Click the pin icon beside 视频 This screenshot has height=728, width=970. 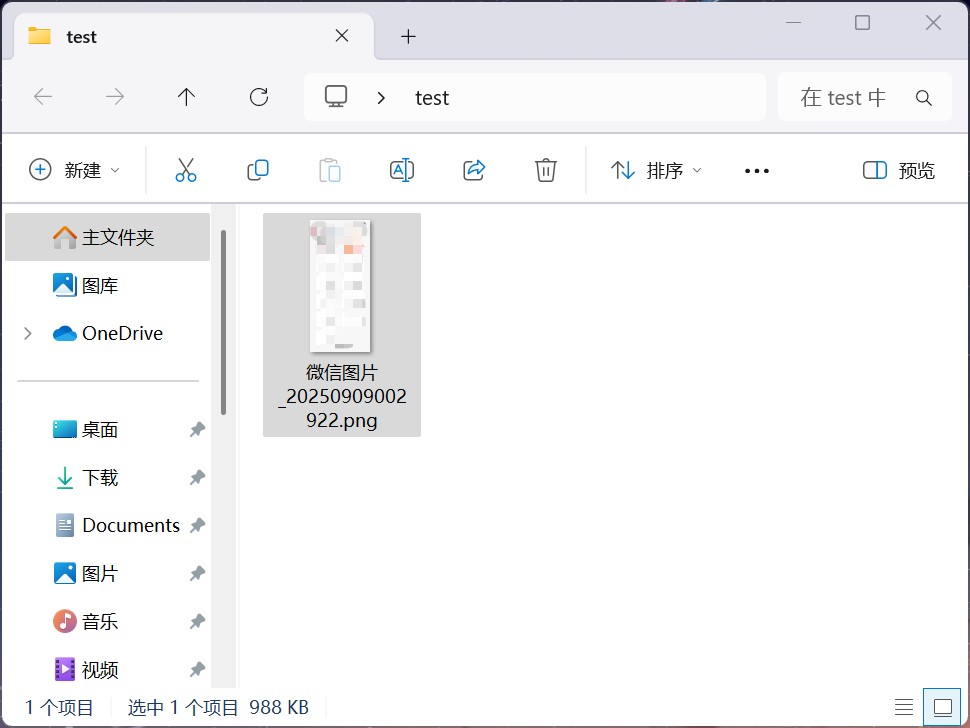click(197, 669)
